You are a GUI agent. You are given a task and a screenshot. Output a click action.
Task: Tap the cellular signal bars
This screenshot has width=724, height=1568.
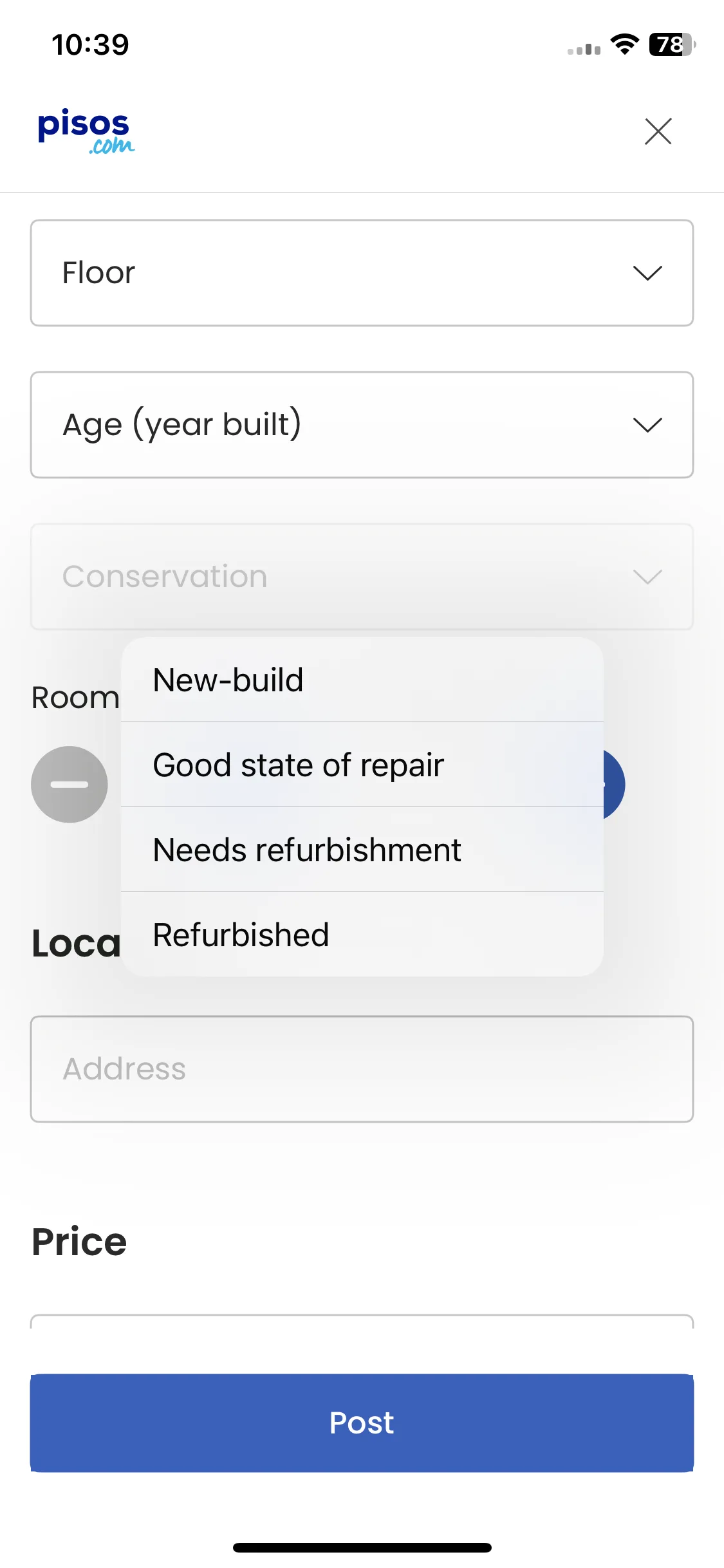tap(584, 49)
